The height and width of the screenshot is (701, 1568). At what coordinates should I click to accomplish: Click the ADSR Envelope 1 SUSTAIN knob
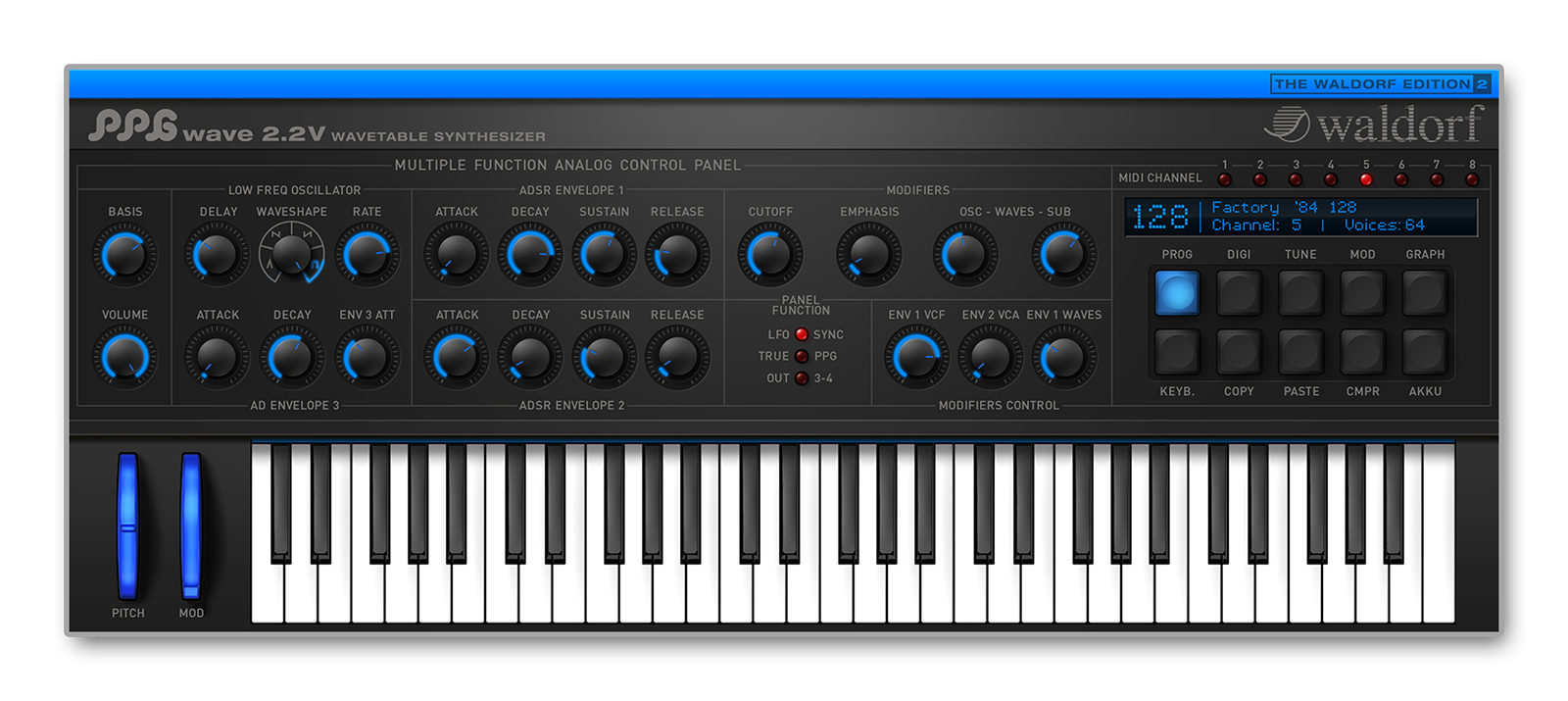[605, 255]
